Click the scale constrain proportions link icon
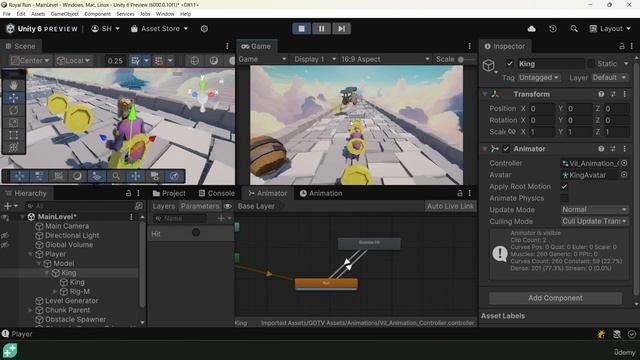This screenshot has width=640, height=360. pos(511,131)
